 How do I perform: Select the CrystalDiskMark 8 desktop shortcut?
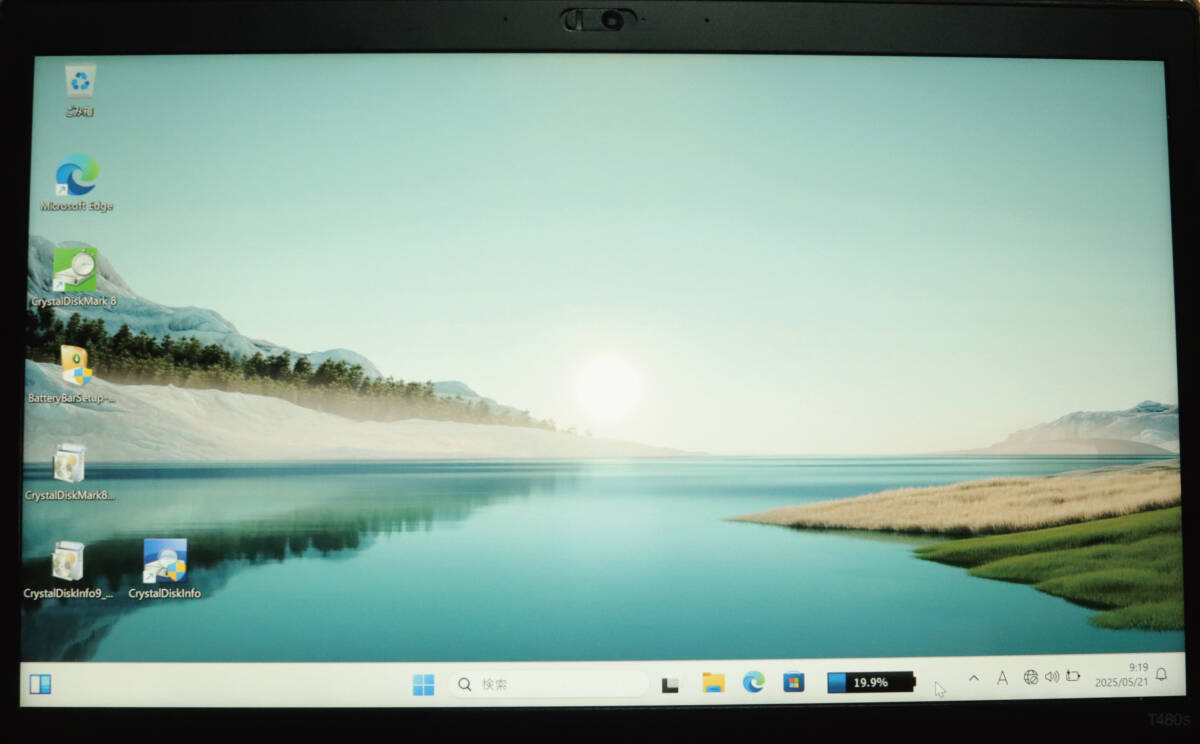[74, 276]
